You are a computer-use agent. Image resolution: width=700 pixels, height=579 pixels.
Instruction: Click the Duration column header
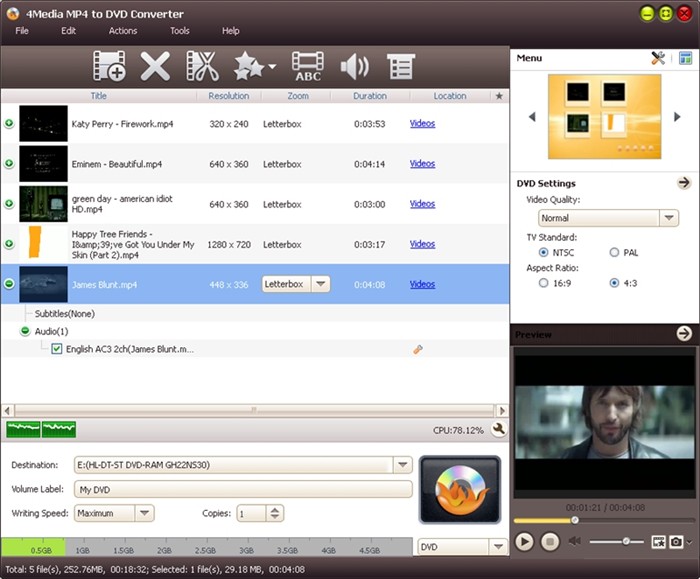click(x=370, y=96)
